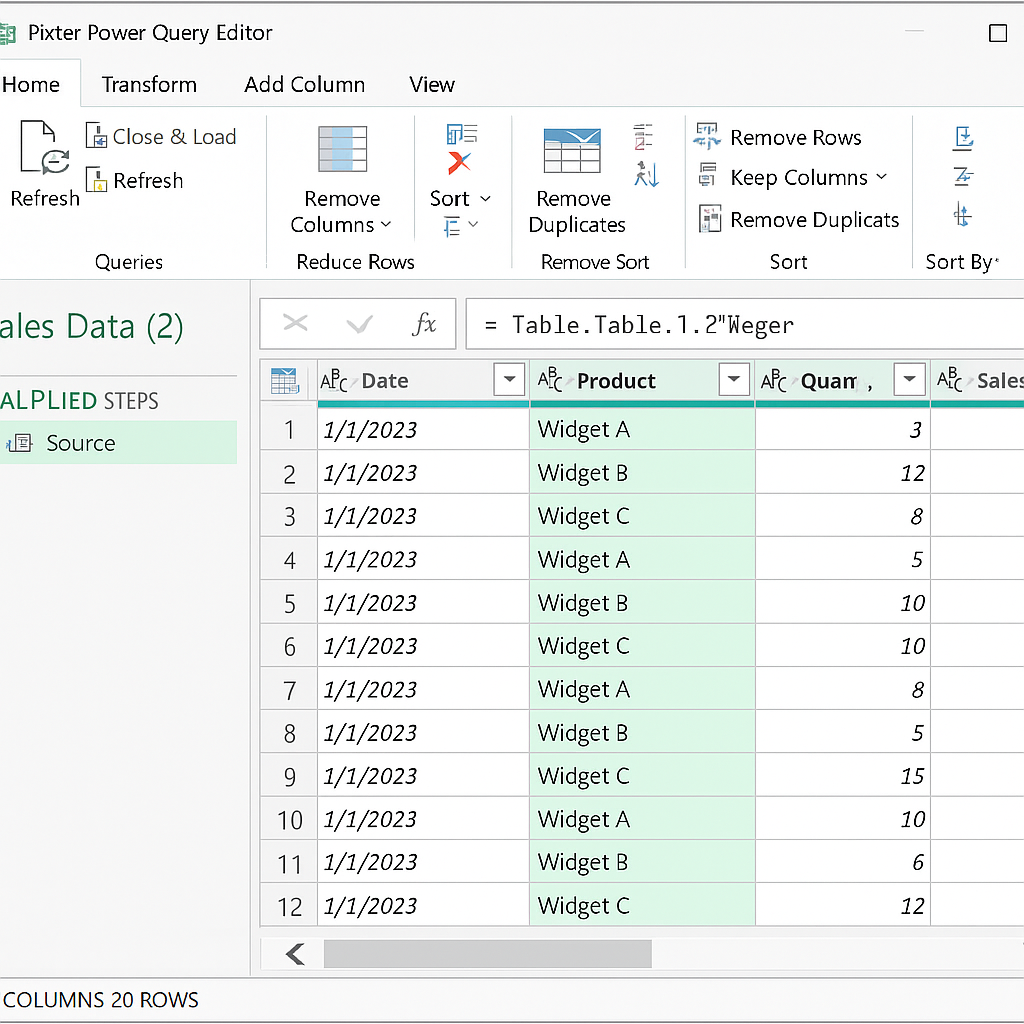
Task: Click the large Refresh preview icon
Action: pos(44,148)
